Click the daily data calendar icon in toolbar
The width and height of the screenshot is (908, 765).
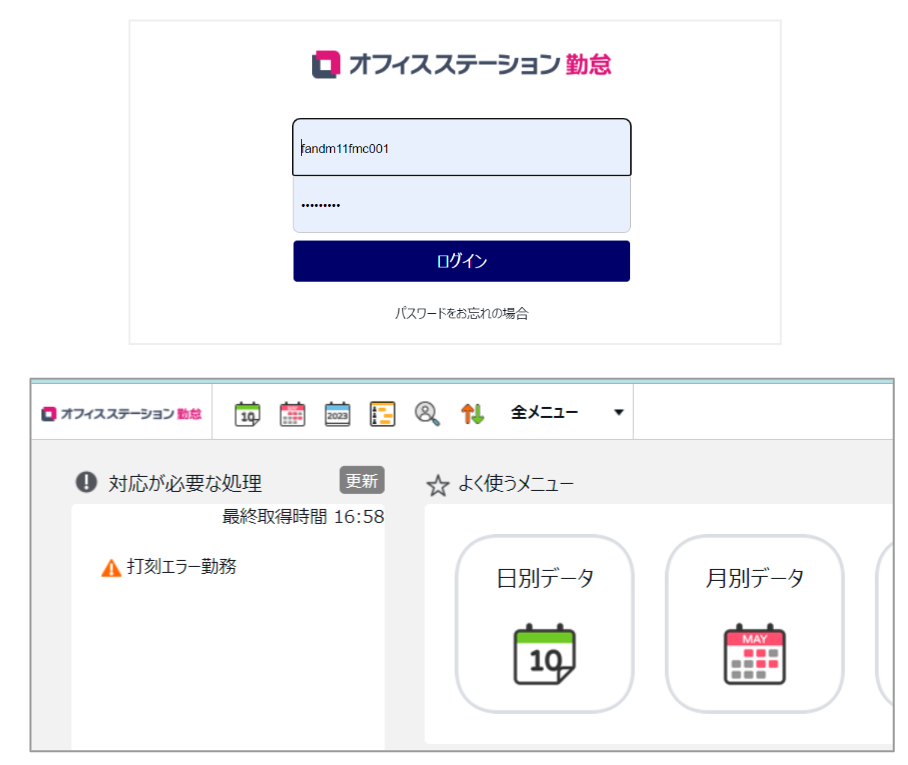coord(247,413)
